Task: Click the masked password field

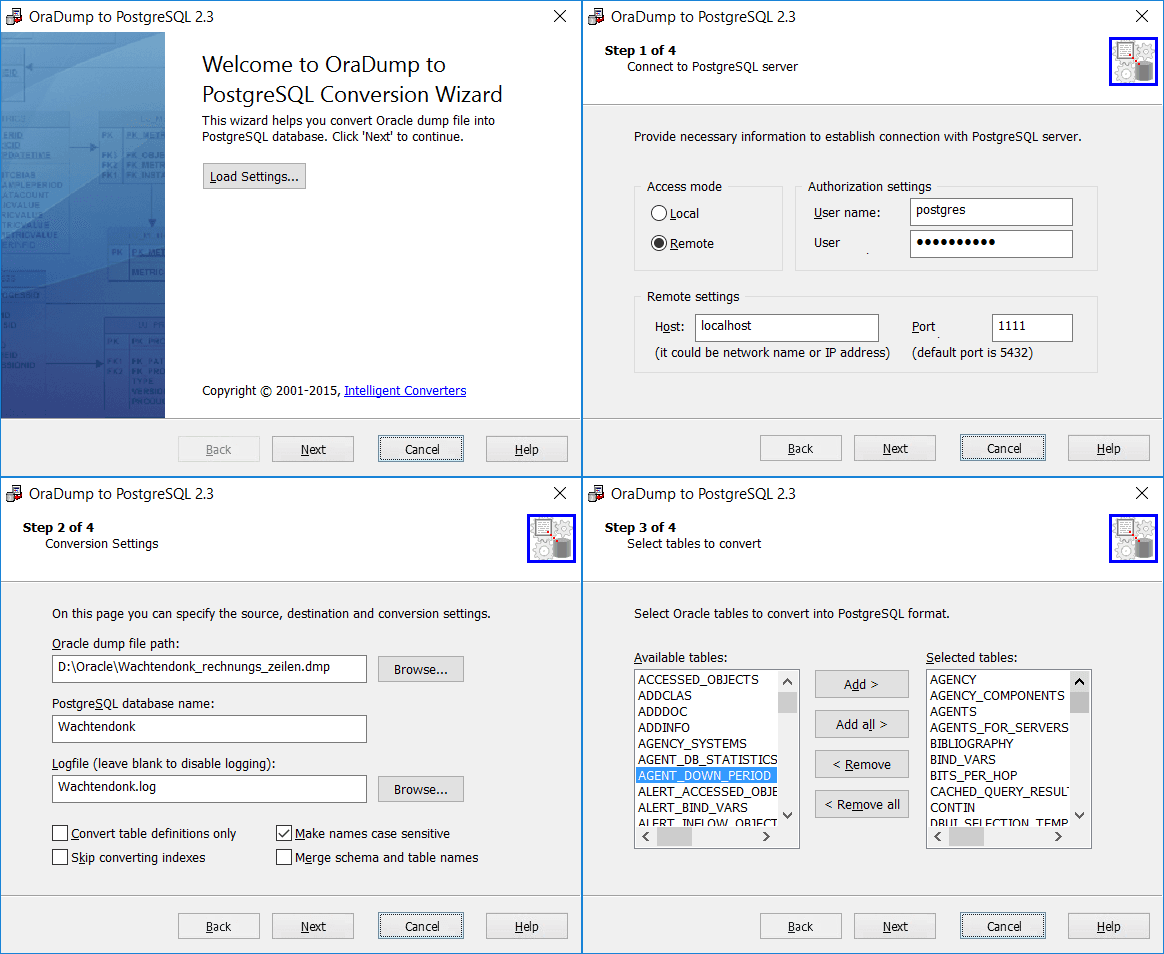Action: (991, 244)
